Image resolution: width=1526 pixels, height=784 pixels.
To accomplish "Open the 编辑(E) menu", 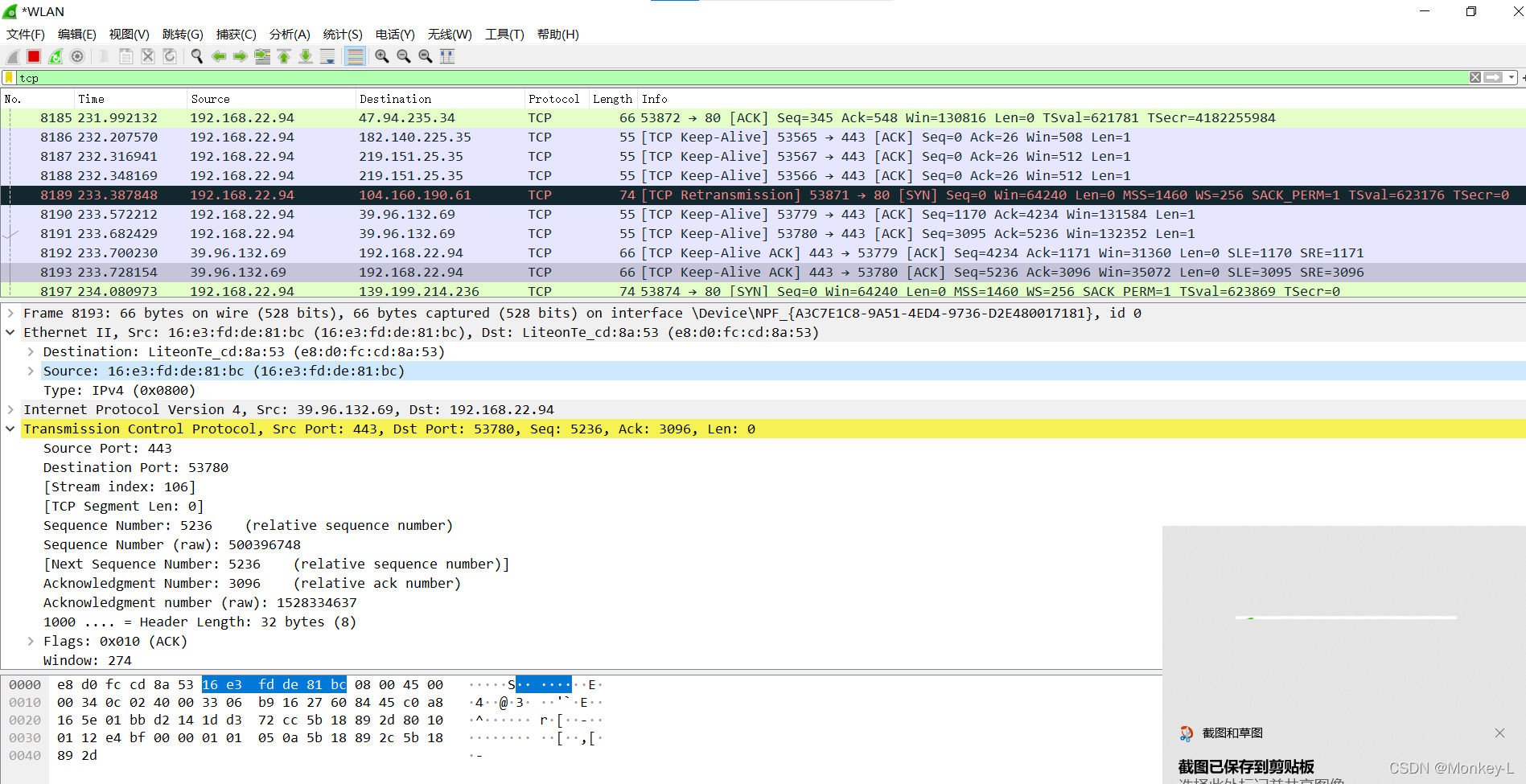I will (x=77, y=35).
